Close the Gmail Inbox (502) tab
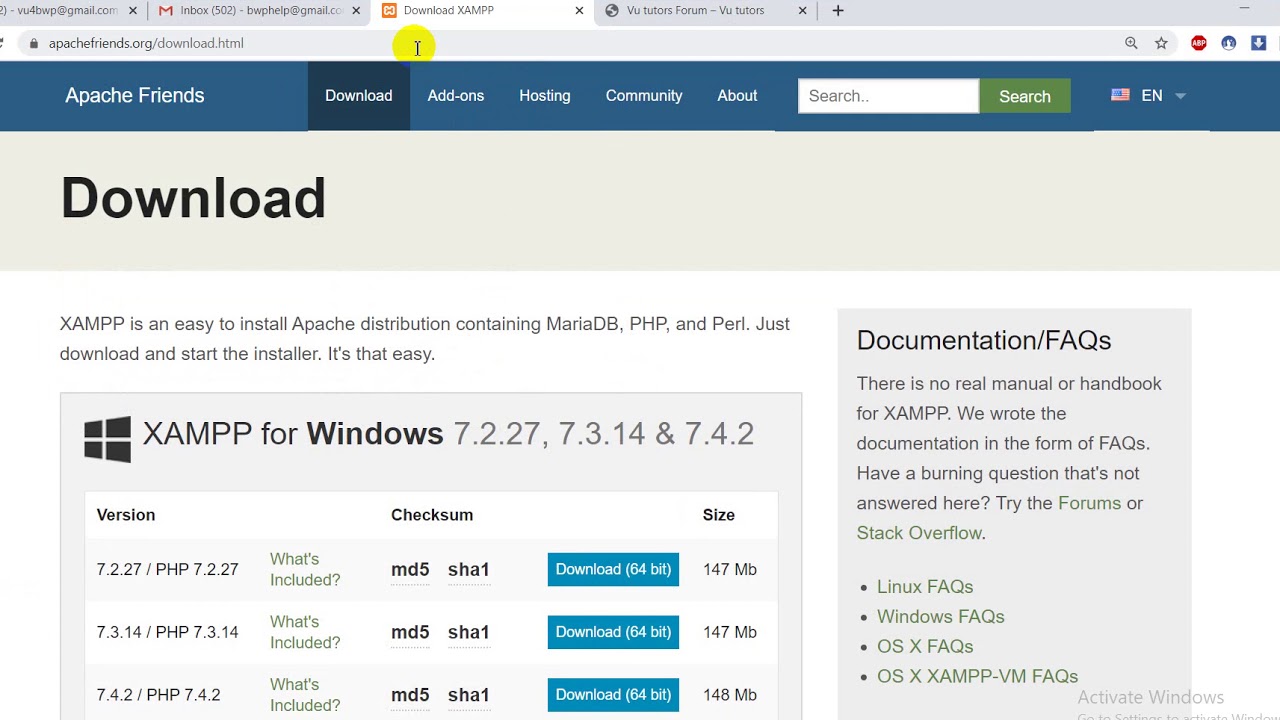 (356, 11)
